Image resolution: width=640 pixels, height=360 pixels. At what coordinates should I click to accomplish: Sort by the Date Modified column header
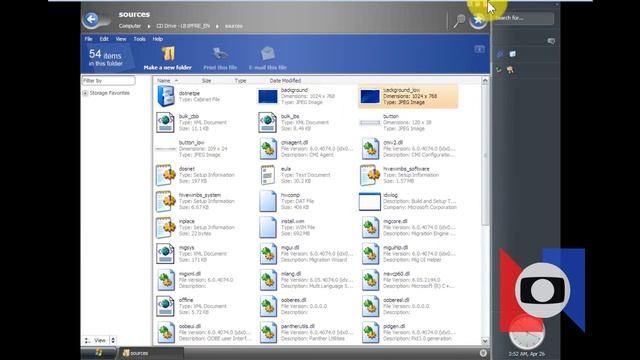(x=285, y=81)
